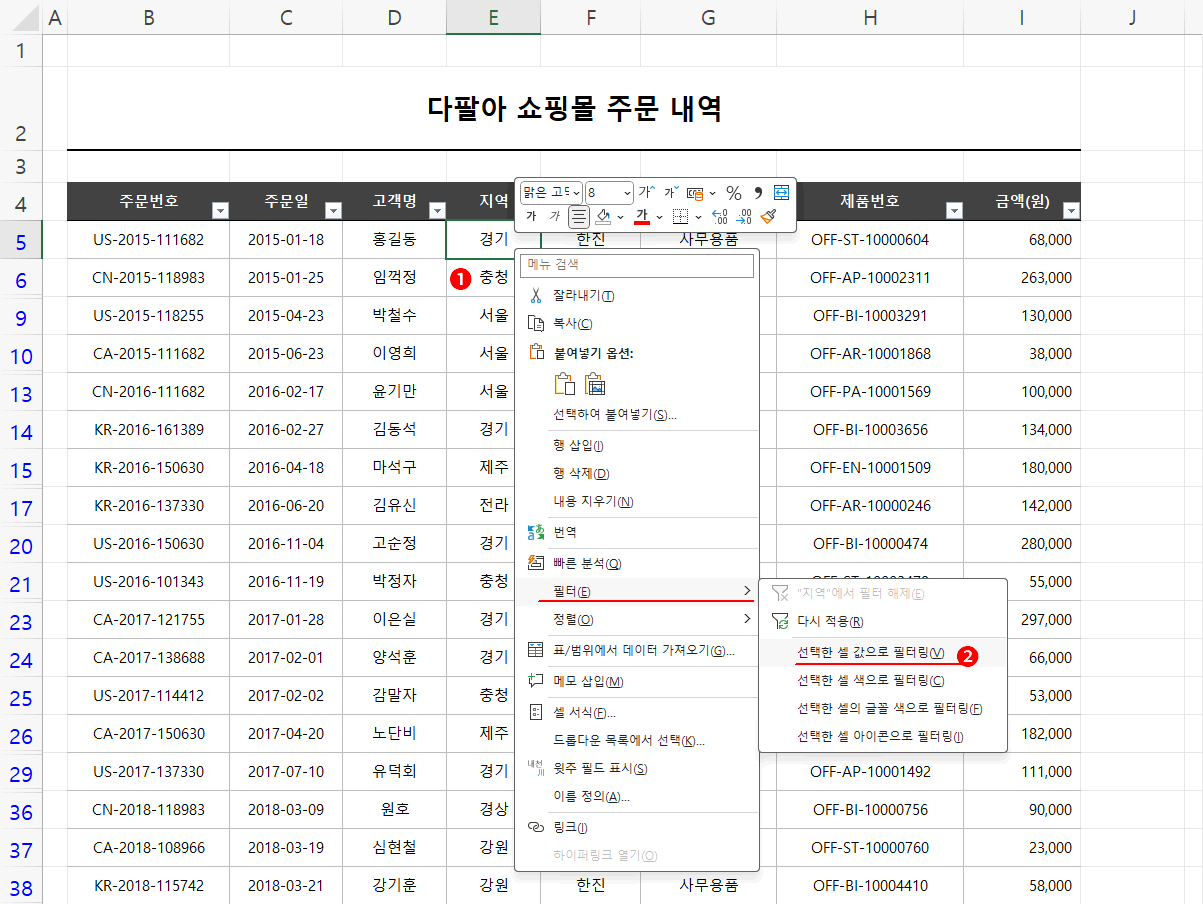Viewport: 1203px width, 904px height.
Task: Choose 선택한 셀 색으로 필터링 in submenu
Action: pos(883,680)
